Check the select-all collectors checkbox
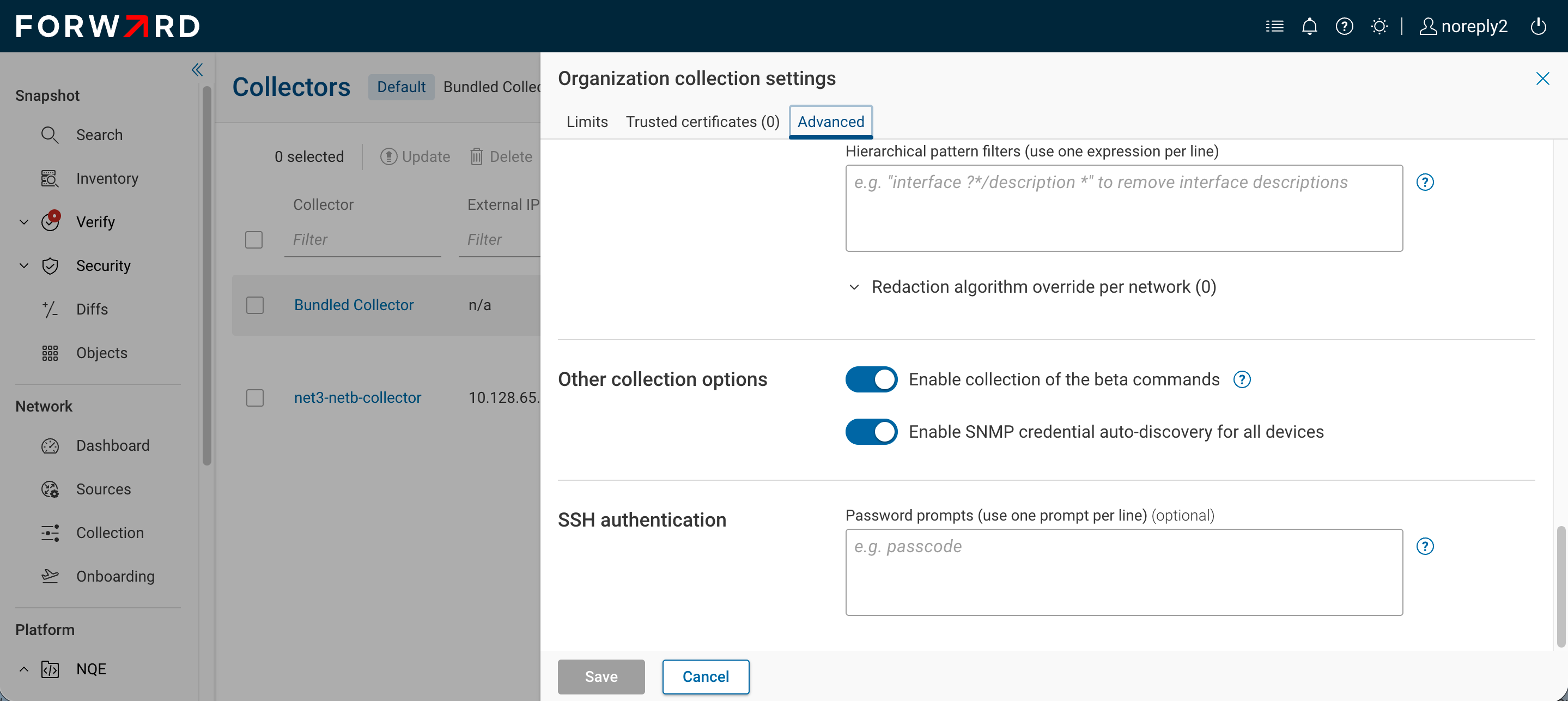1568x701 pixels. click(254, 240)
